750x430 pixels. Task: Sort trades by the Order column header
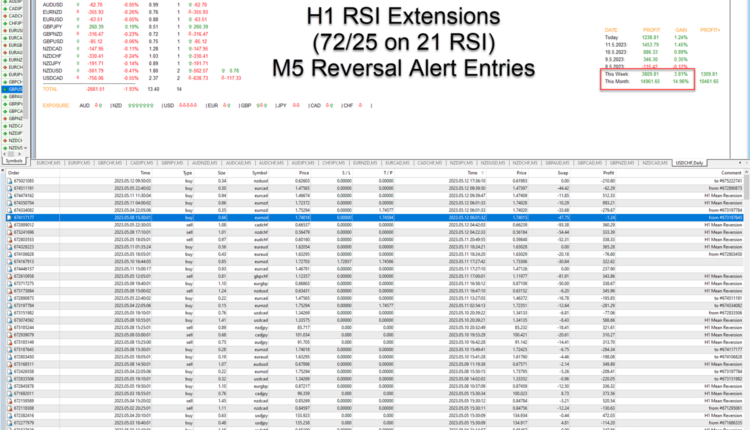14,172
